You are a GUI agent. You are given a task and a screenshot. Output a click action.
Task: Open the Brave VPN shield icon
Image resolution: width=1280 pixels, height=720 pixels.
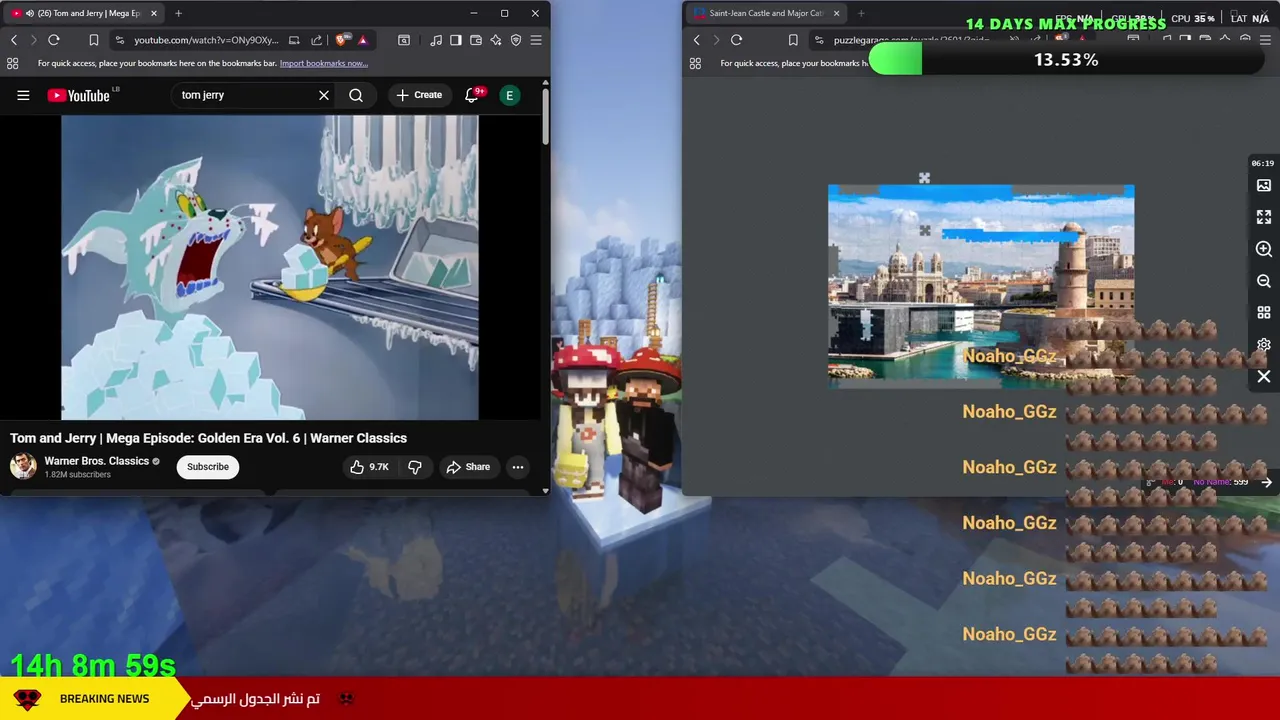(x=516, y=40)
